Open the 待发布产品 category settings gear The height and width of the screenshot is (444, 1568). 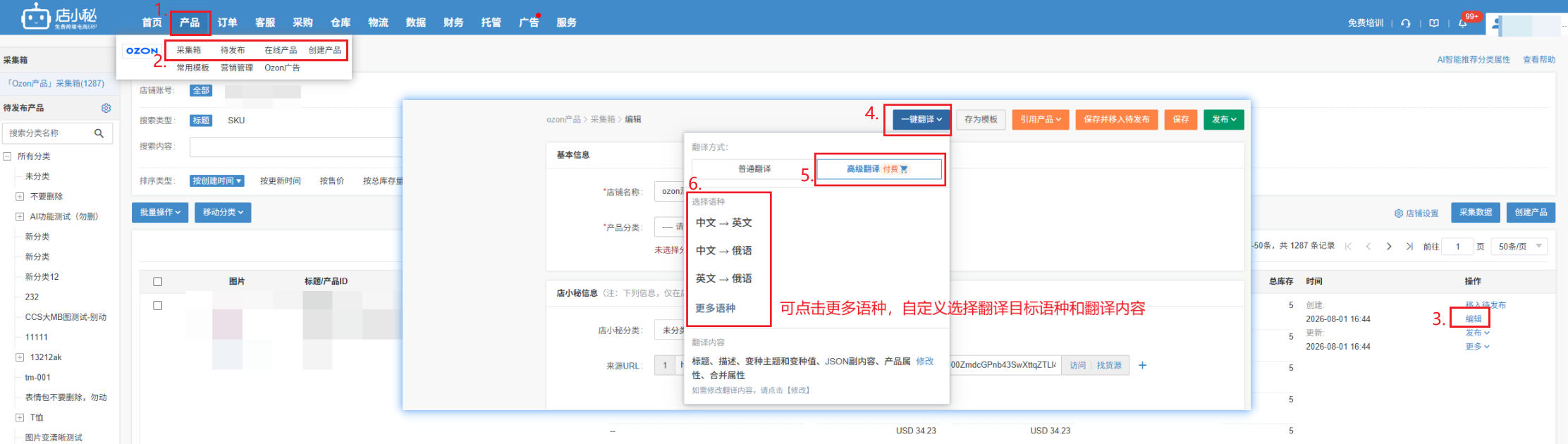tap(106, 108)
